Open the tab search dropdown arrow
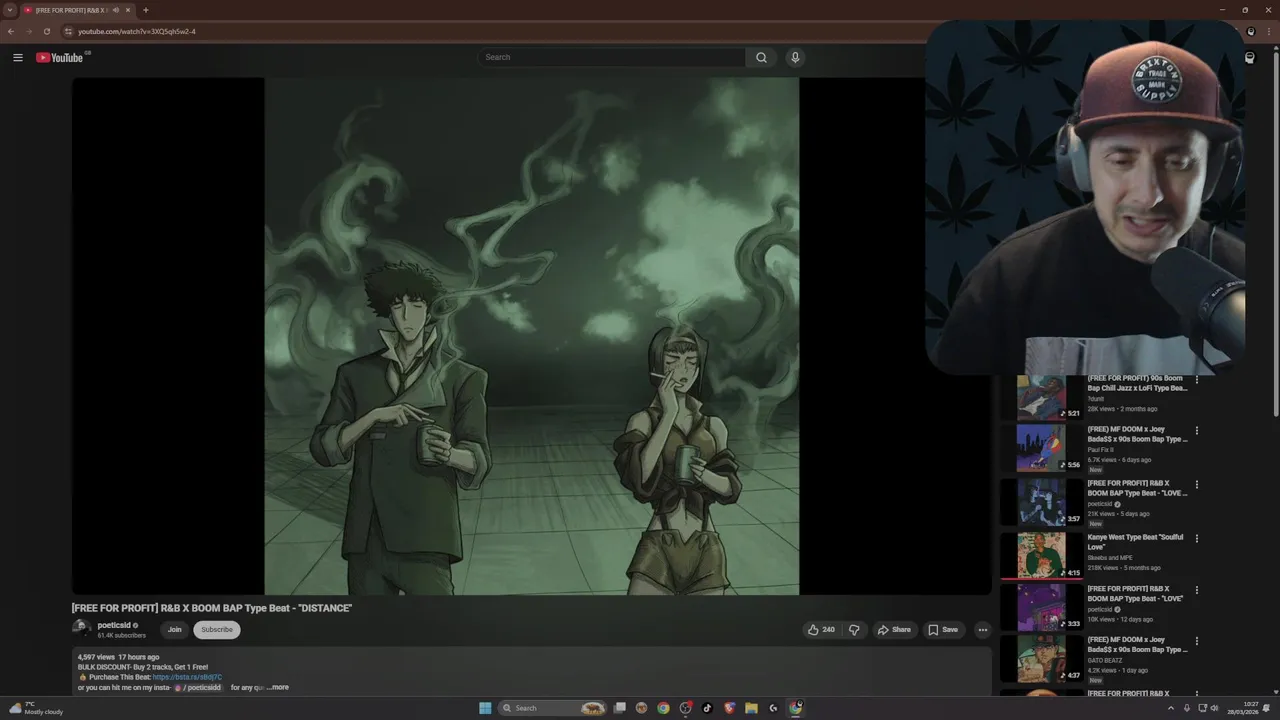 10,10
